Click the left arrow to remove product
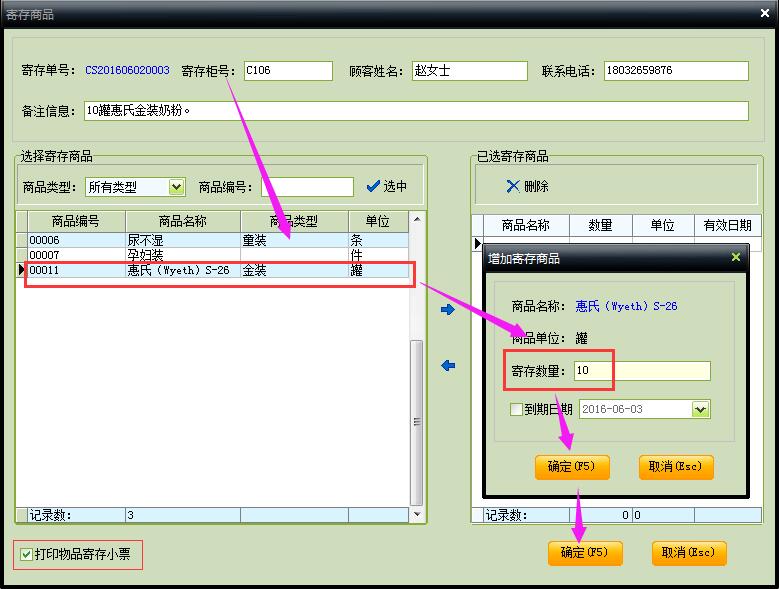Viewport: 779px width, 589px height. click(x=448, y=366)
